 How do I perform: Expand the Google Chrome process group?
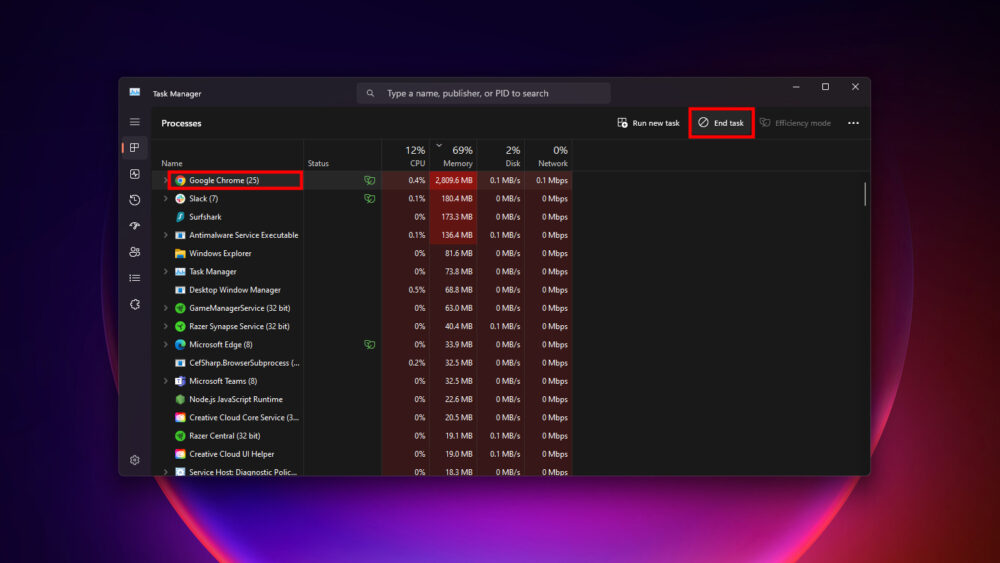point(166,181)
